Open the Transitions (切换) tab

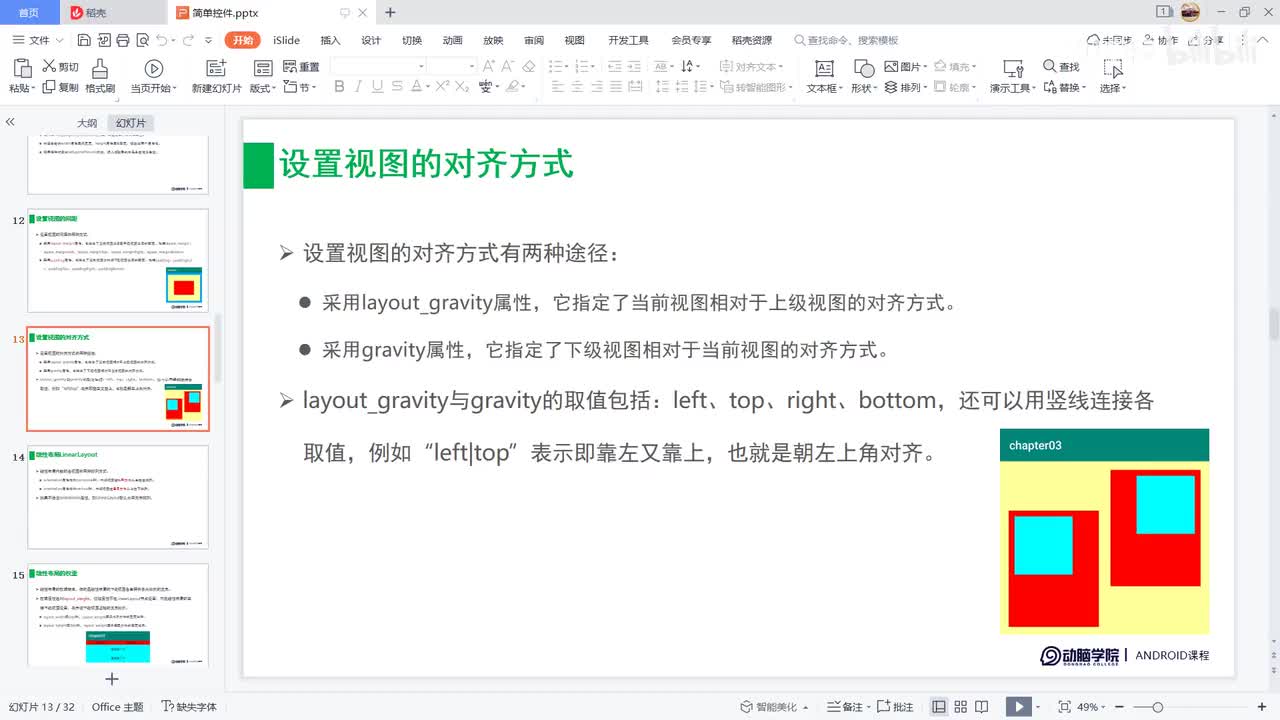tap(412, 40)
